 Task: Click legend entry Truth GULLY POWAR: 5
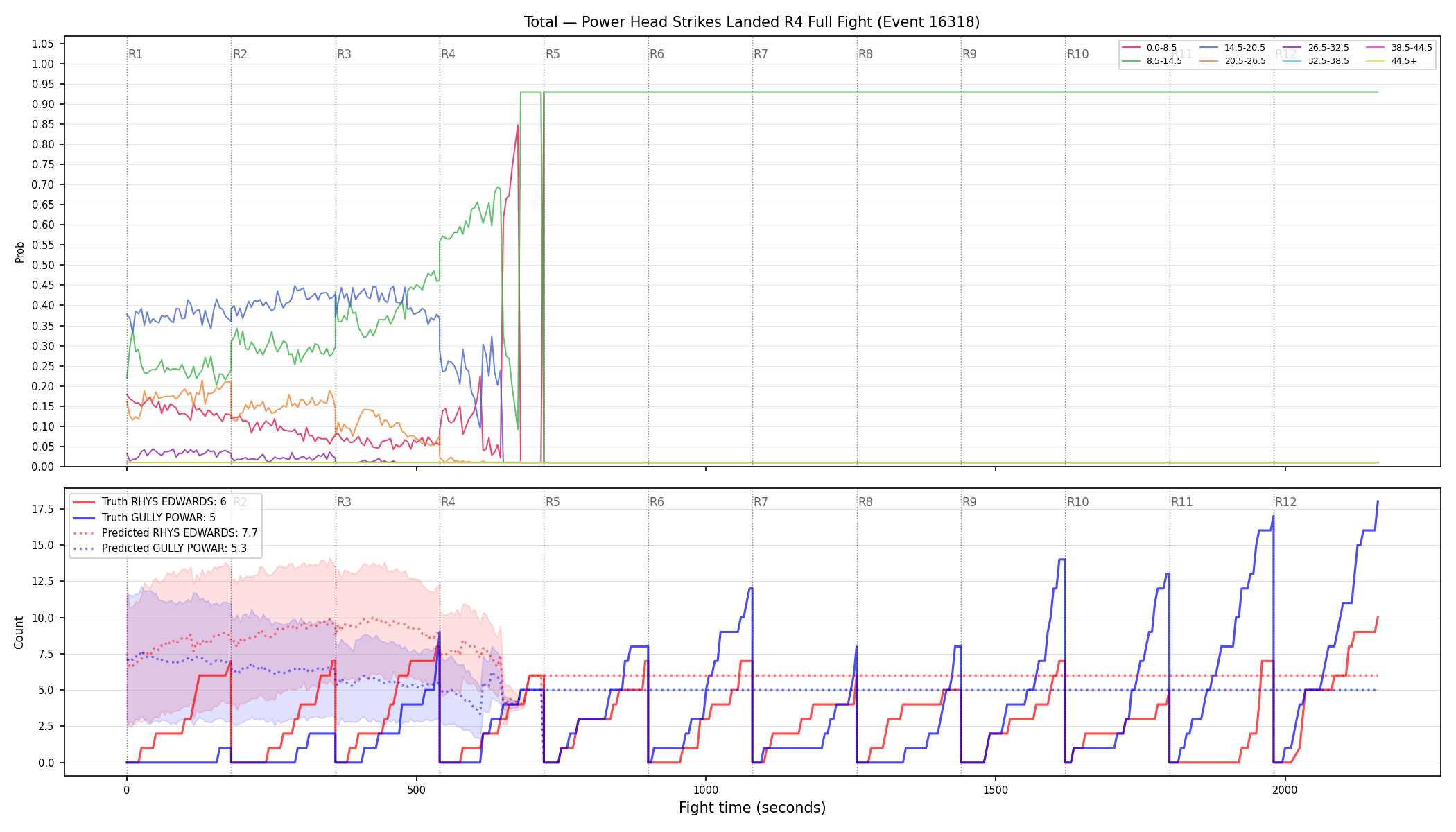[158, 517]
